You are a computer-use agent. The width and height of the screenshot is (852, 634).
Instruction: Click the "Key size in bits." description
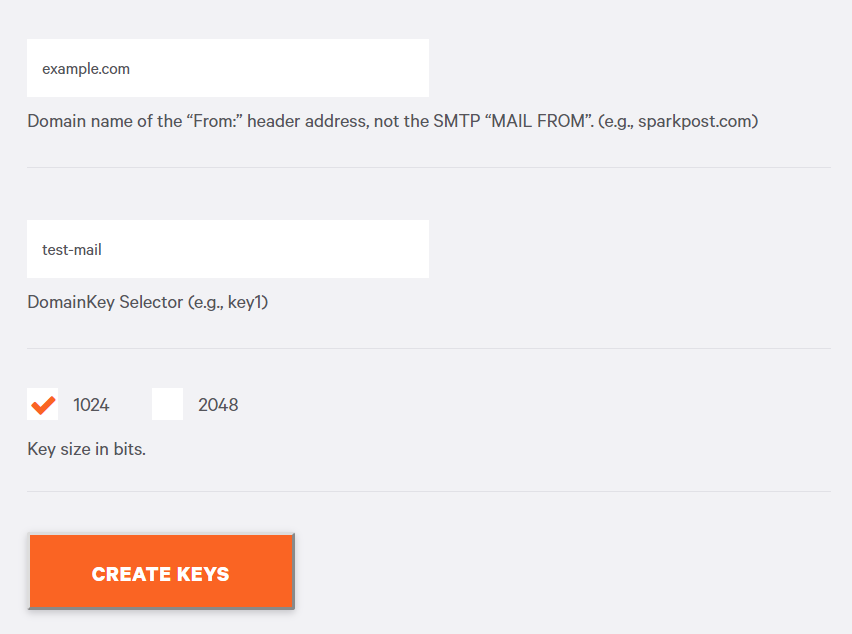coord(87,449)
